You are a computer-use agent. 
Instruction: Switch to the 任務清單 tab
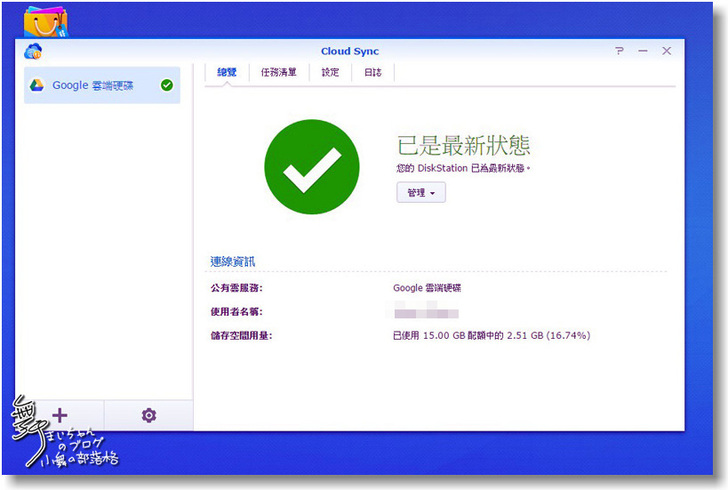click(x=279, y=72)
